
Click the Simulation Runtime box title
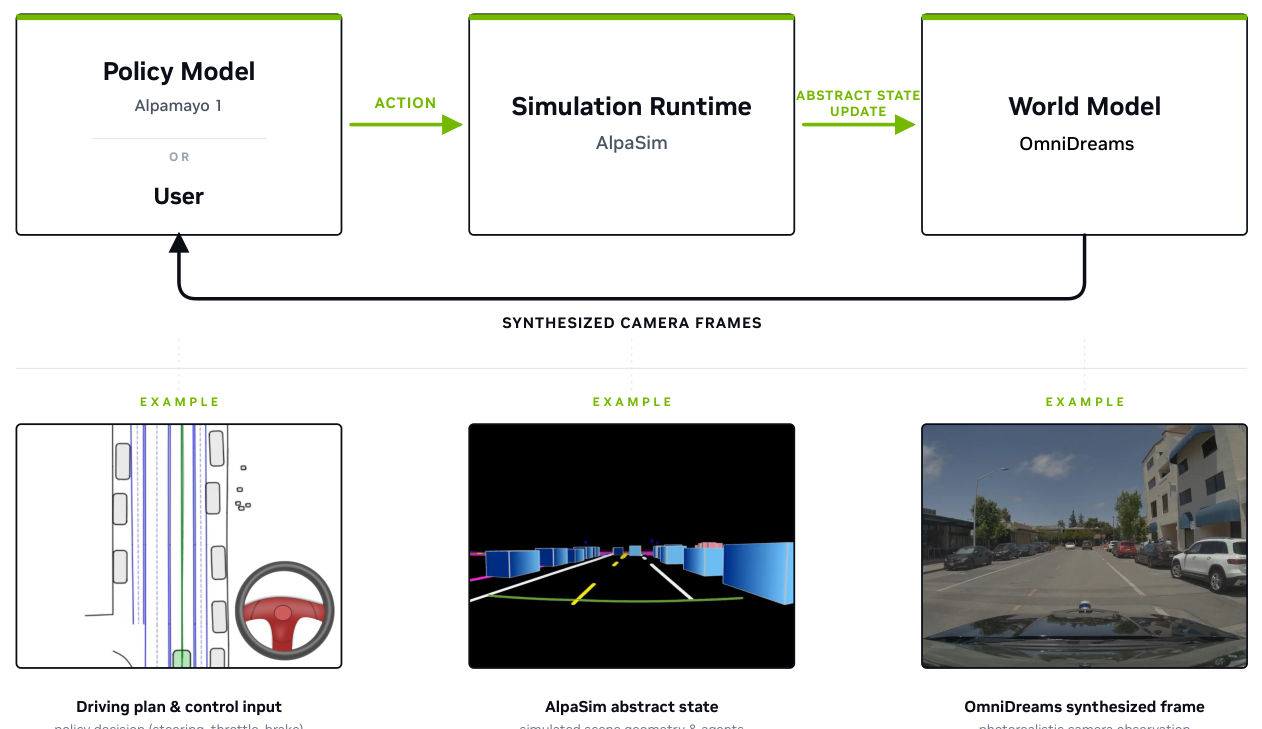click(x=632, y=107)
